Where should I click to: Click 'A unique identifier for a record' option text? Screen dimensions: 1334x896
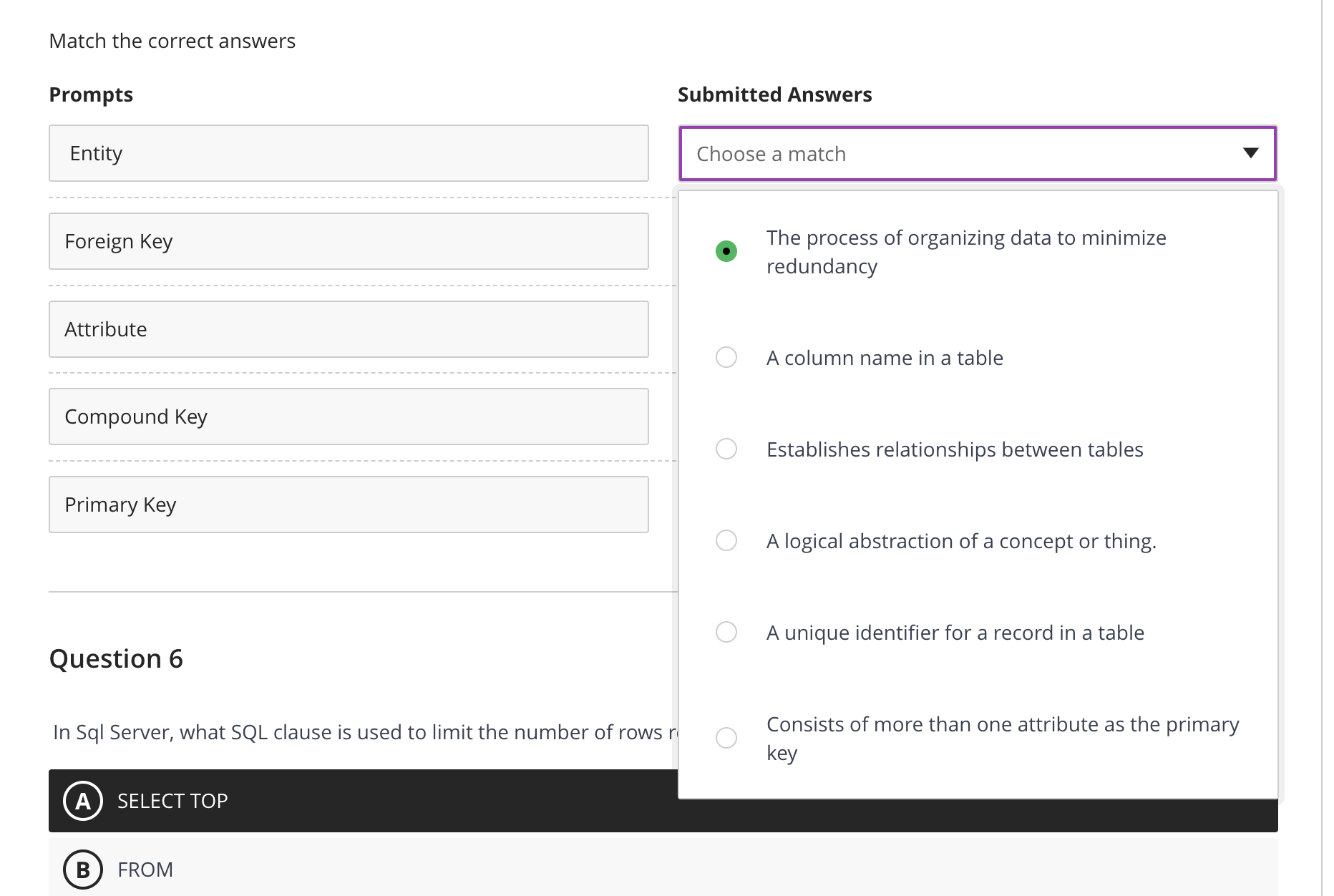point(955,633)
